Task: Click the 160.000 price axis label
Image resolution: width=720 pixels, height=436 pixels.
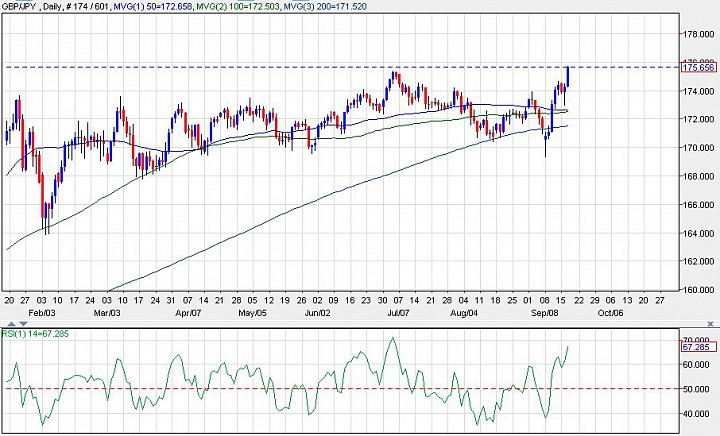Action: point(698,289)
